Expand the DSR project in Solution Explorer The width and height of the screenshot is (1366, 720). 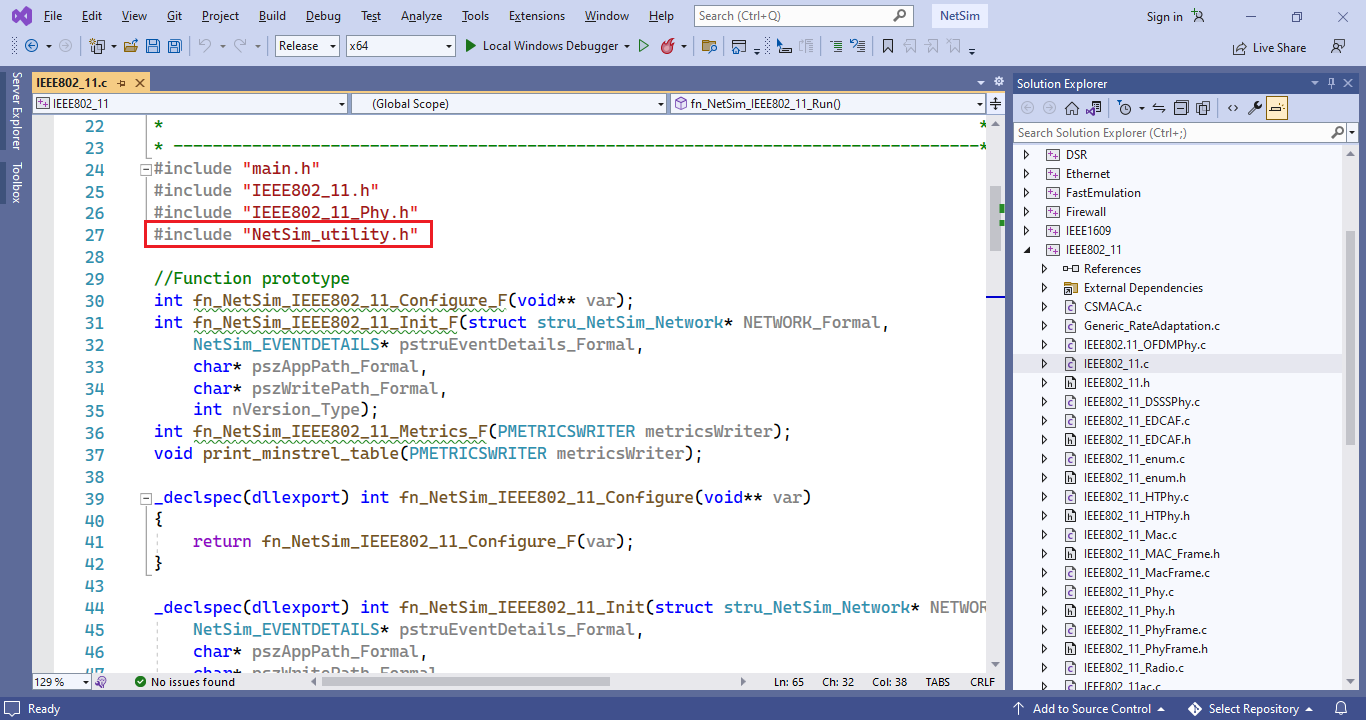click(x=1026, y=155)
